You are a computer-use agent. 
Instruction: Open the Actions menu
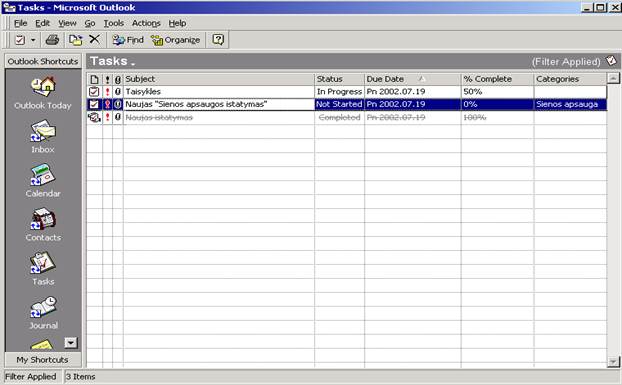click(146, 23)
